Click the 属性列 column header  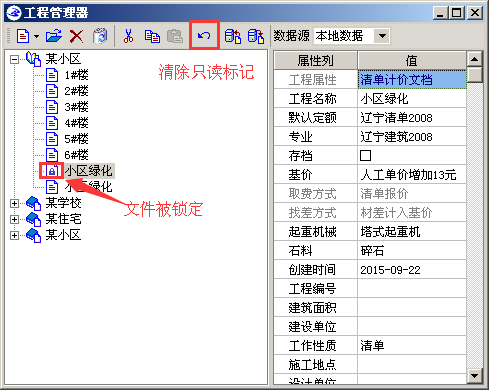(315, 60)
